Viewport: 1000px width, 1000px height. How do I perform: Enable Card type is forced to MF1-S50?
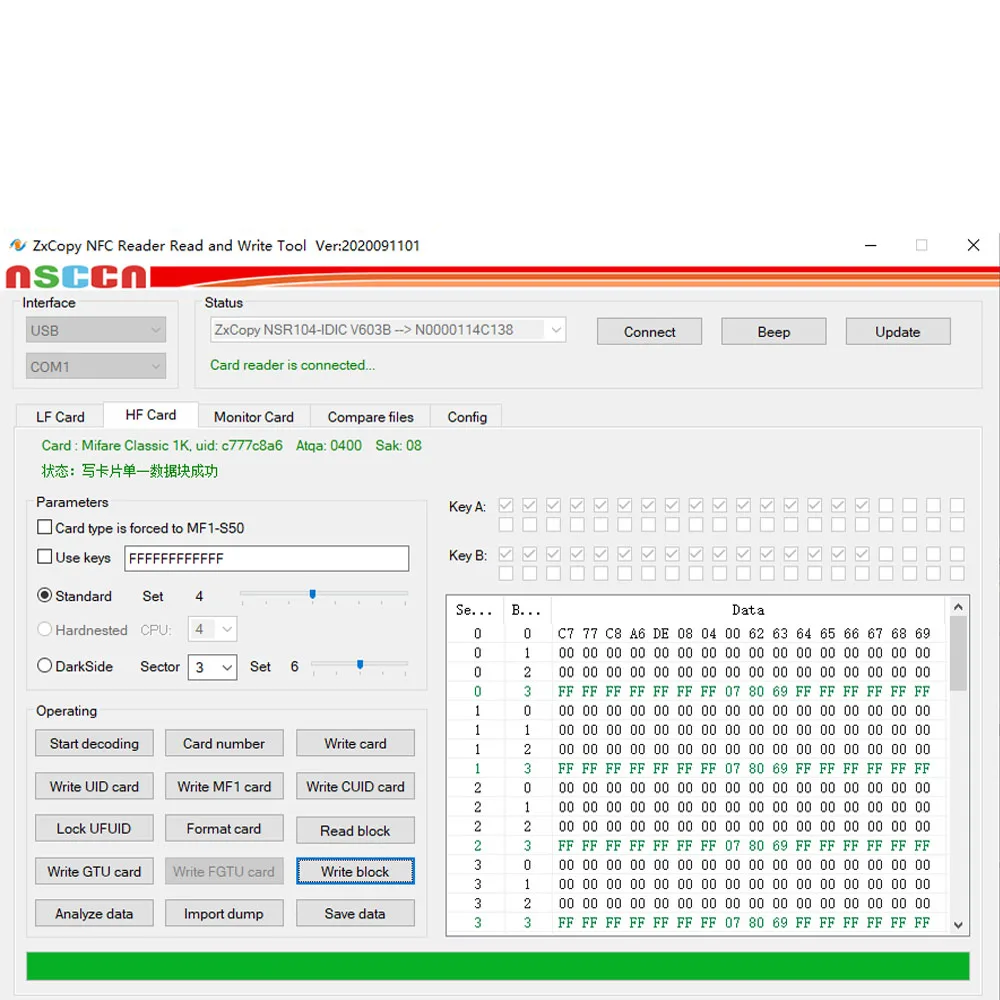point(45,527)
